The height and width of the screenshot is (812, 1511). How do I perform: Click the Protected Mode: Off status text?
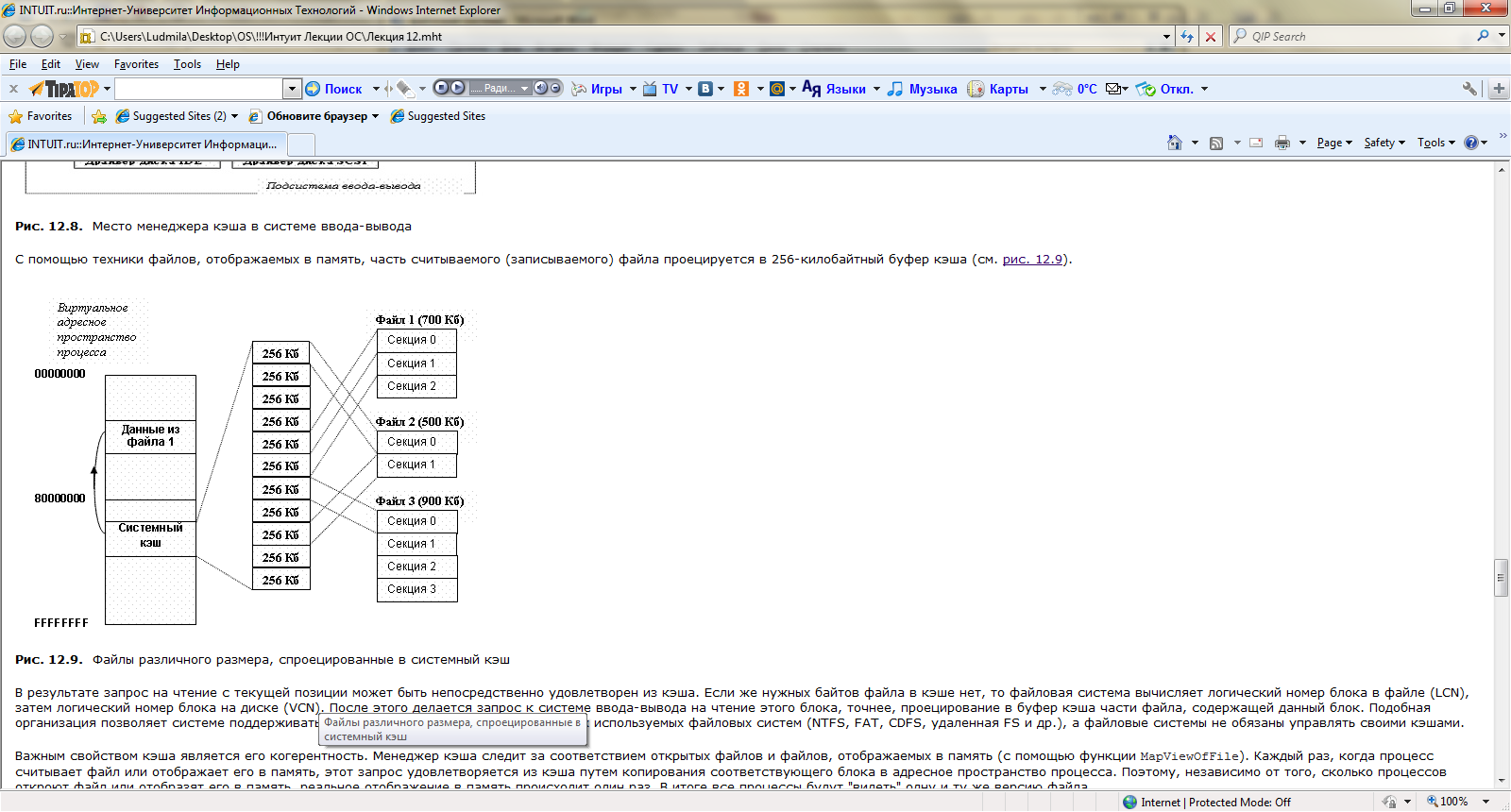(1239, 802)
